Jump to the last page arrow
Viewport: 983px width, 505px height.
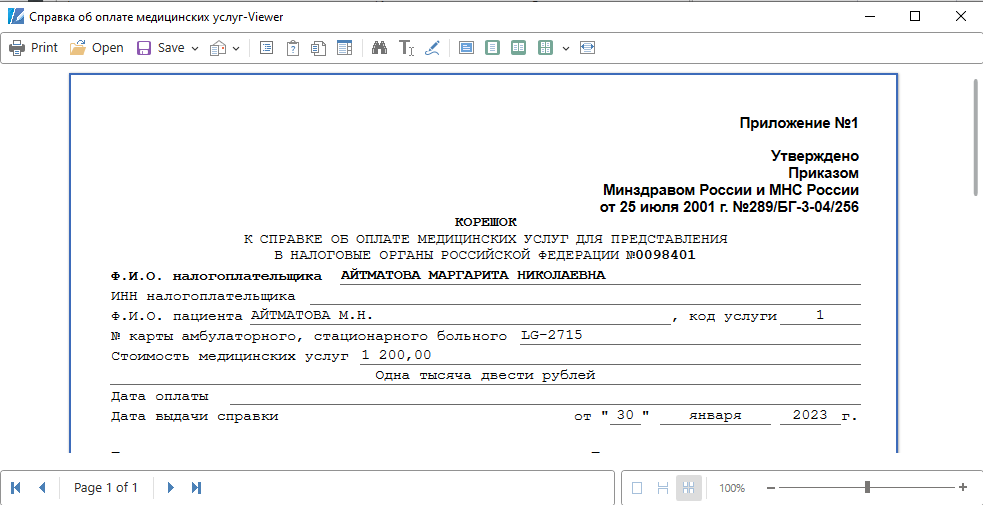(197, 487)
